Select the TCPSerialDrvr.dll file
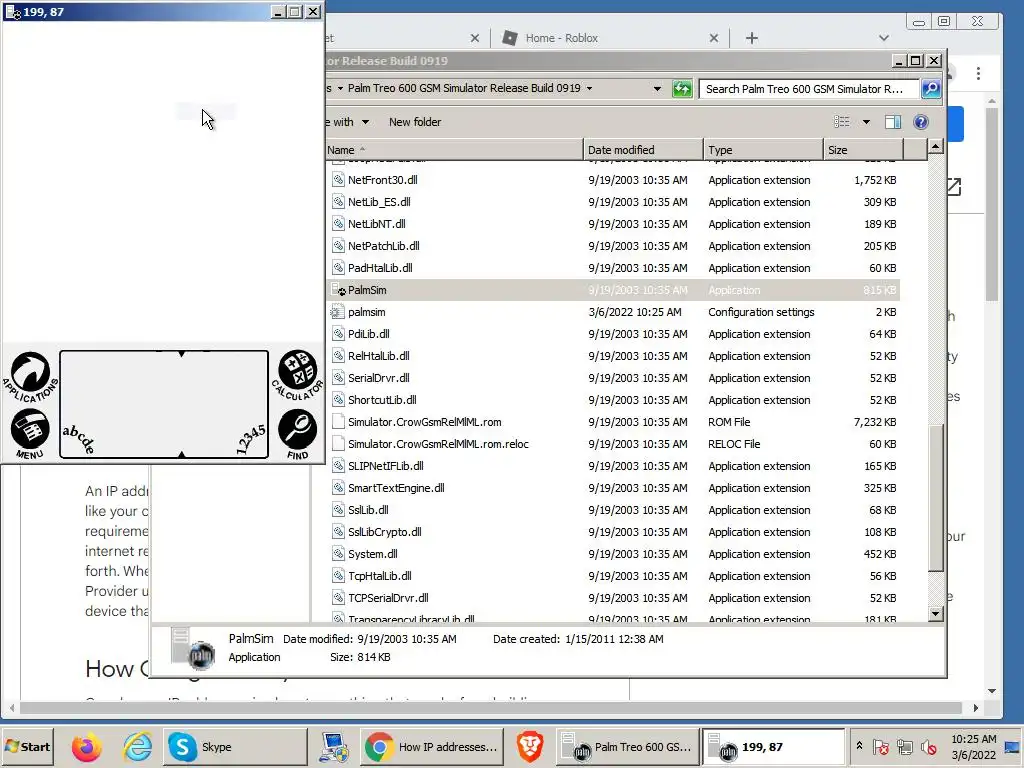The image size is (1024, 768). (388, 598)
